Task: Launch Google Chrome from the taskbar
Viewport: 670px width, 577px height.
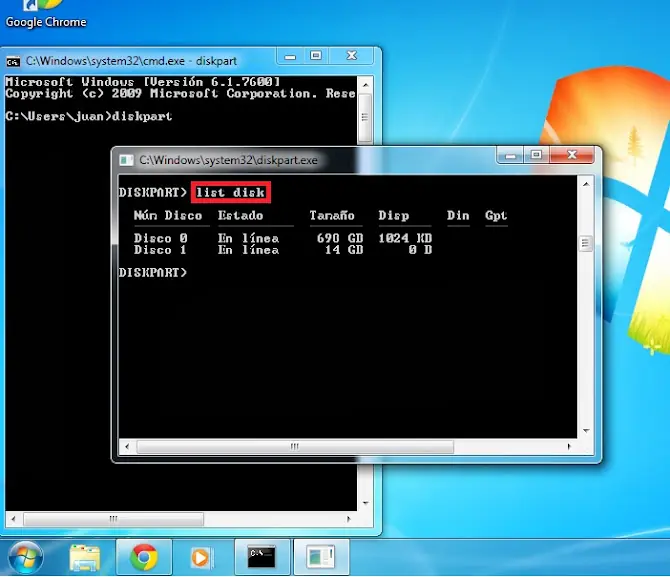Action: coord(144,556)
